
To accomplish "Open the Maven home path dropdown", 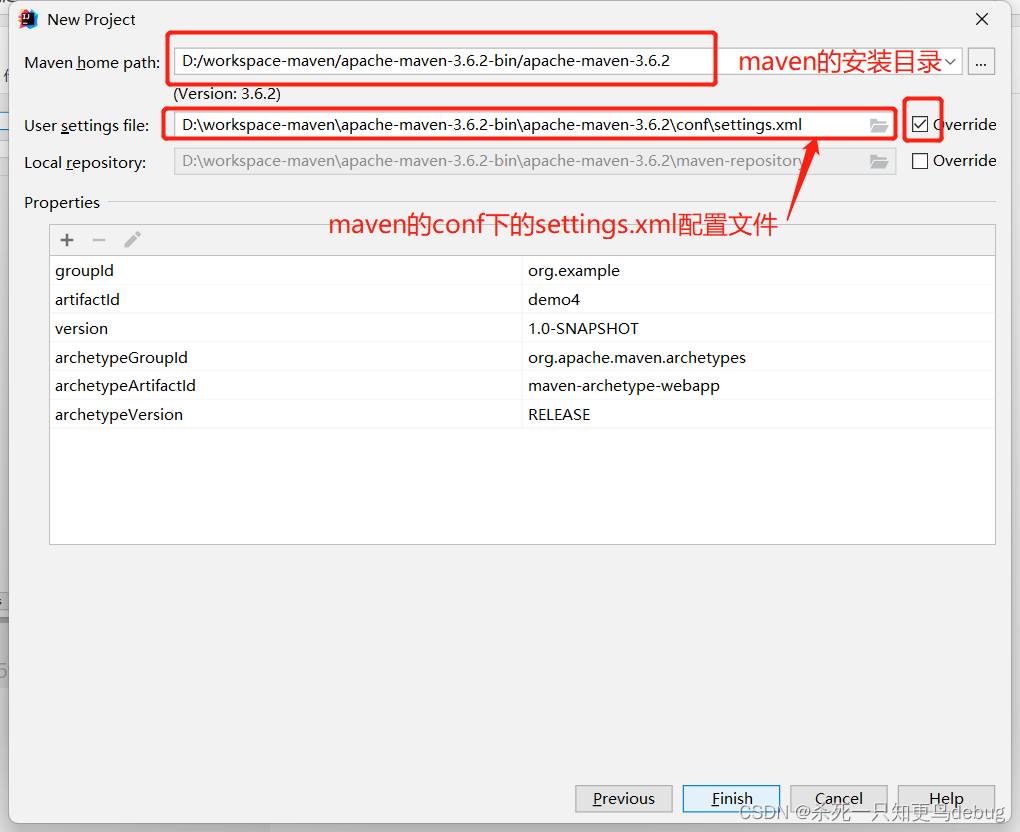I will pos(949,61).
